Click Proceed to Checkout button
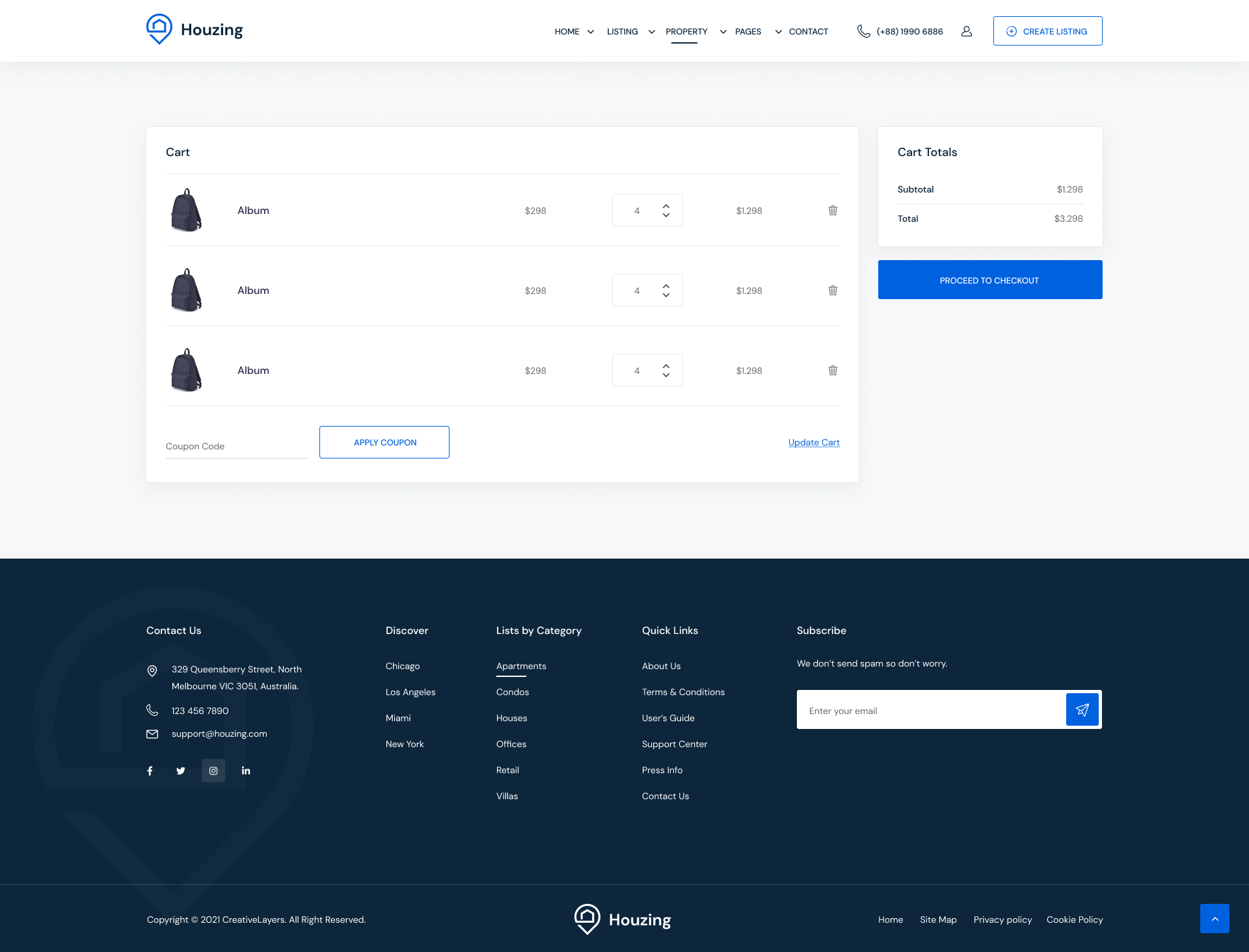This screenshot has width=1249, height=952. point(989,280)
